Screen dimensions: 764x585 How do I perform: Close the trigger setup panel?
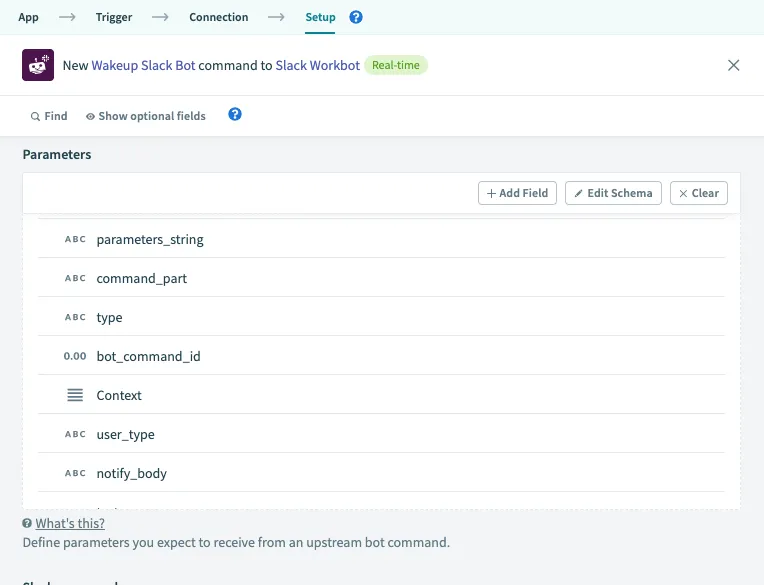point(734,65)
